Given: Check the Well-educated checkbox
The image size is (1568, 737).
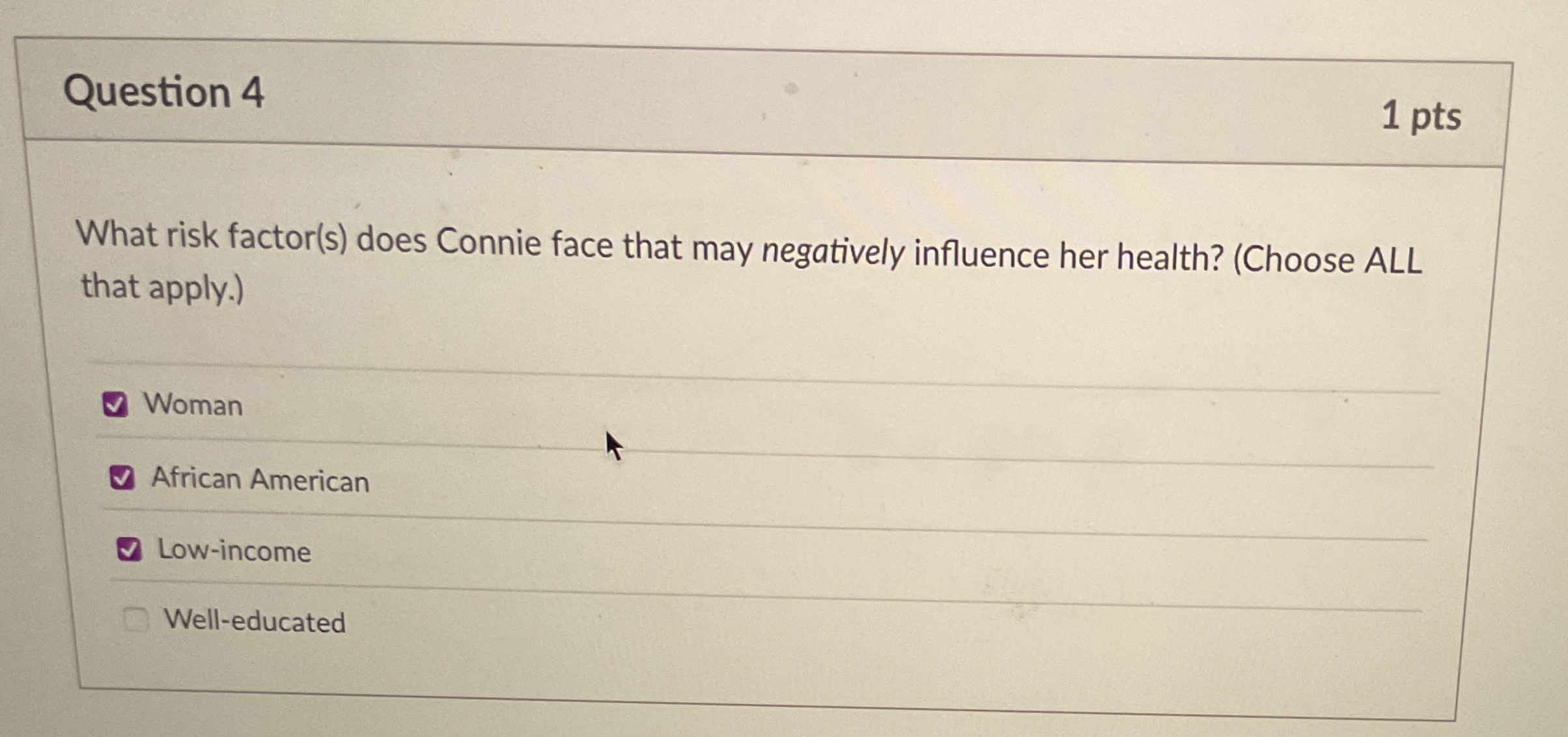Looking at the screenshot, I should (135, 619).
